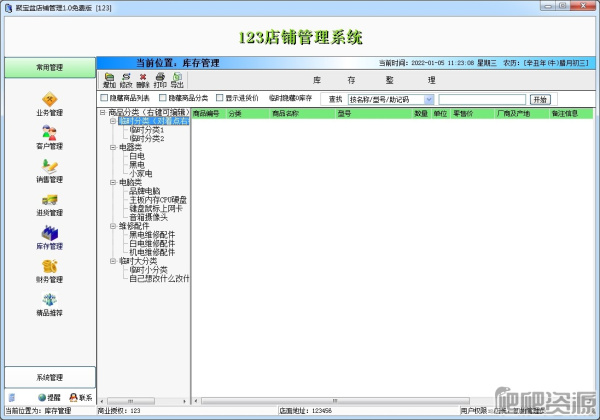Click the title bar application icon

(x=8, y=8)
